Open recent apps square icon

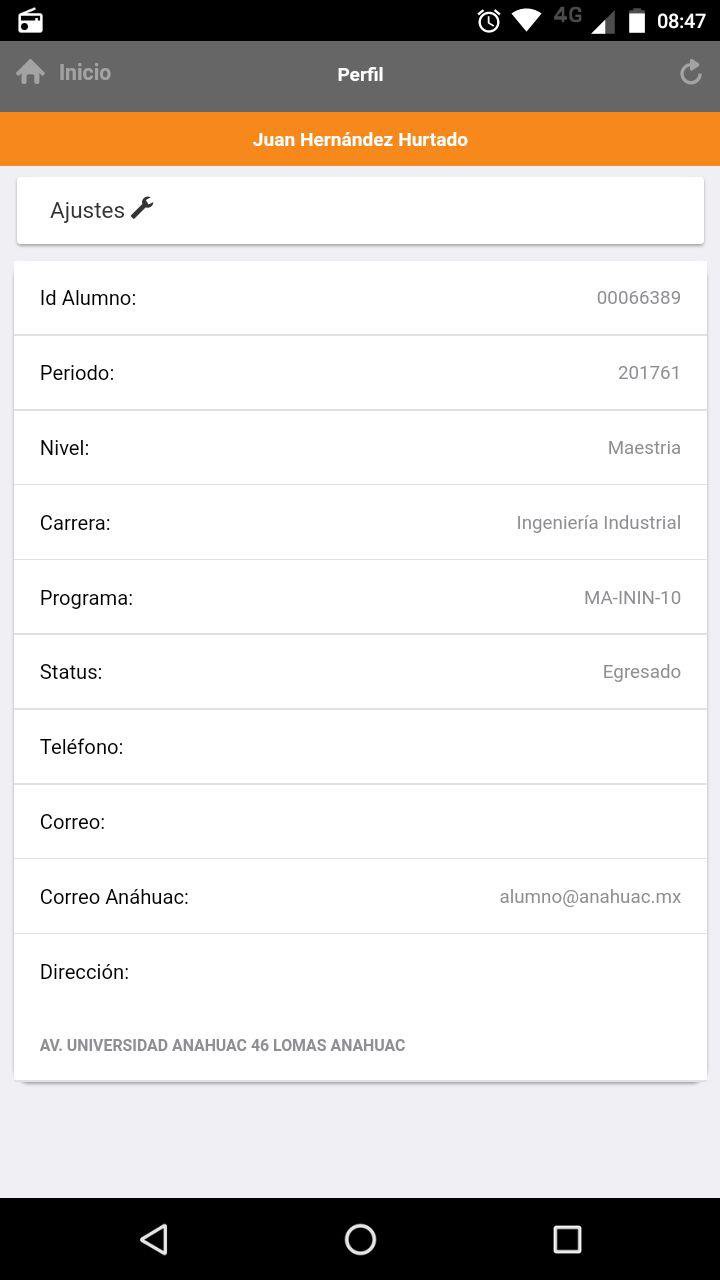pos(567,1240)
